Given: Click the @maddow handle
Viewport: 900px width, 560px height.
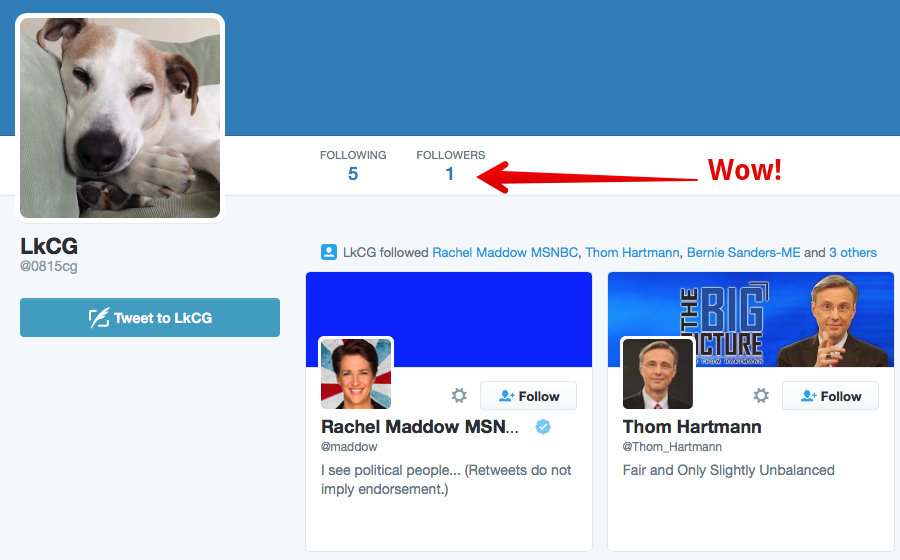Looking at the screenshot, I should [x=349, y=446].
